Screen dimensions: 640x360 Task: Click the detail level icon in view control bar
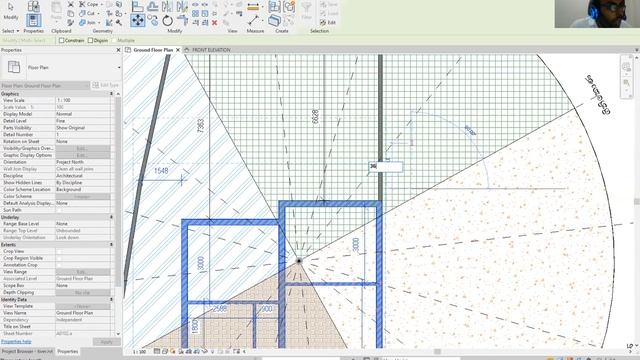click(157, 351)
